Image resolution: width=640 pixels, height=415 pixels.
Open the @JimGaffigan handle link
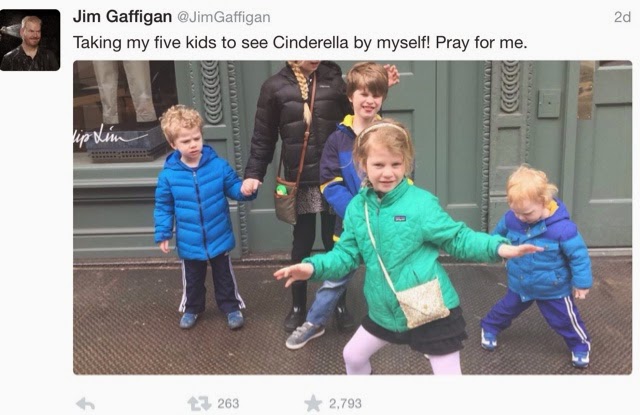pos(223,17)
